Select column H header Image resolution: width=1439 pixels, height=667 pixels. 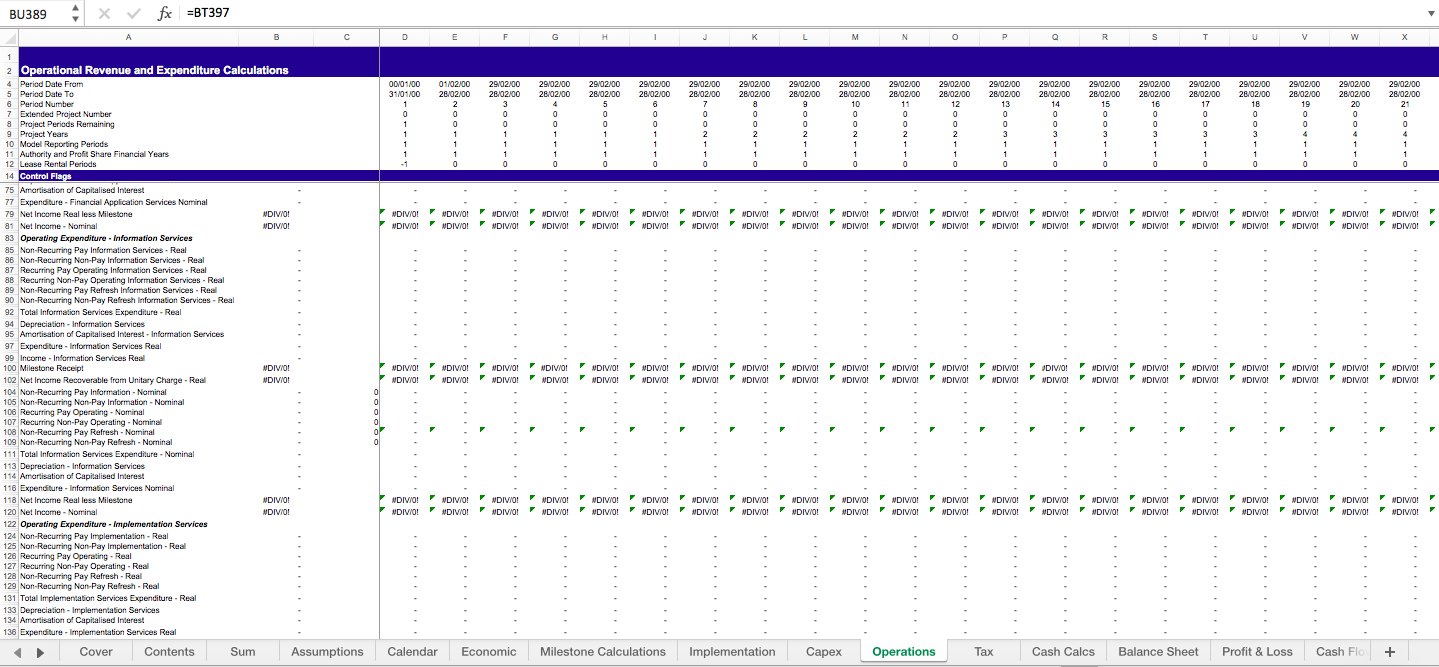pyautogui.click(x=605, y=37)
